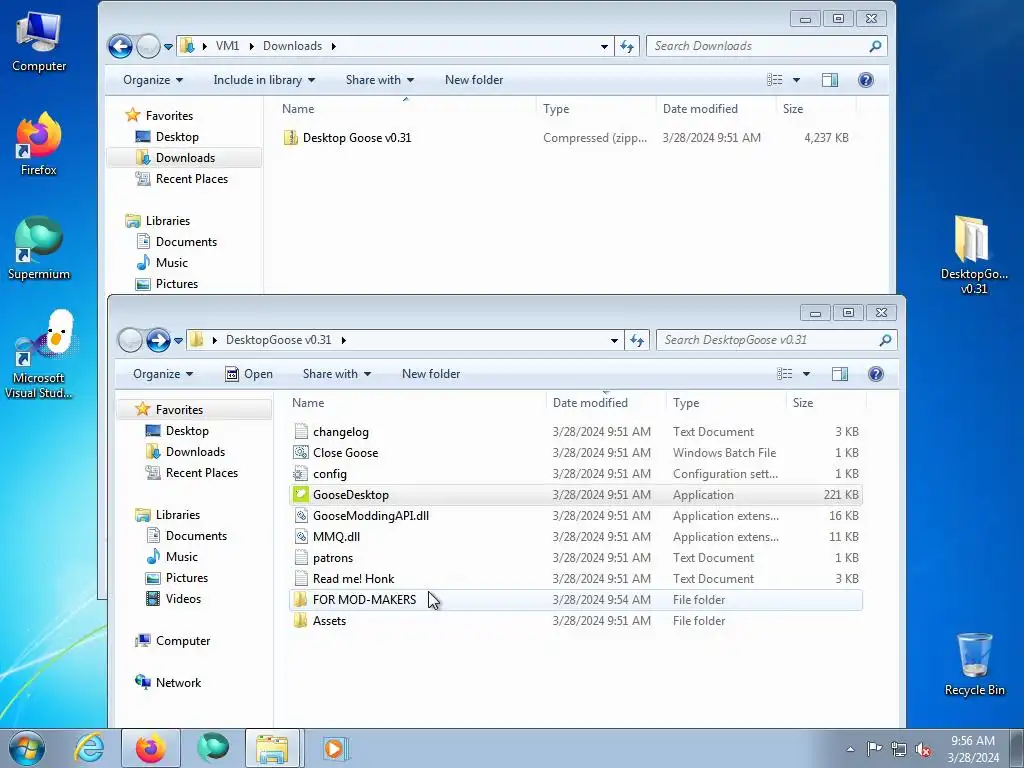Click VM1 in the Downloads address path
This screenshot has width=1024, height=768.
tap(227, 46)
